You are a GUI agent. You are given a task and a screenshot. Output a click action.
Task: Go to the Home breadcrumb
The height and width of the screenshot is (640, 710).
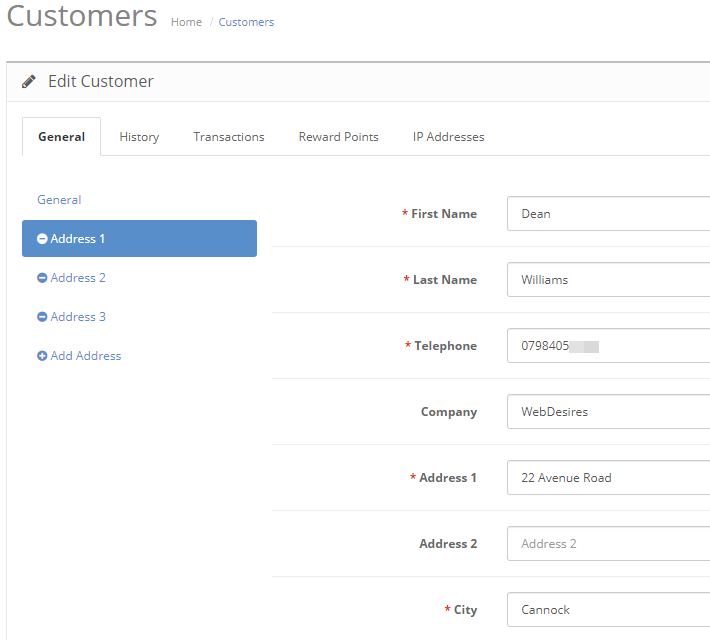186,22
